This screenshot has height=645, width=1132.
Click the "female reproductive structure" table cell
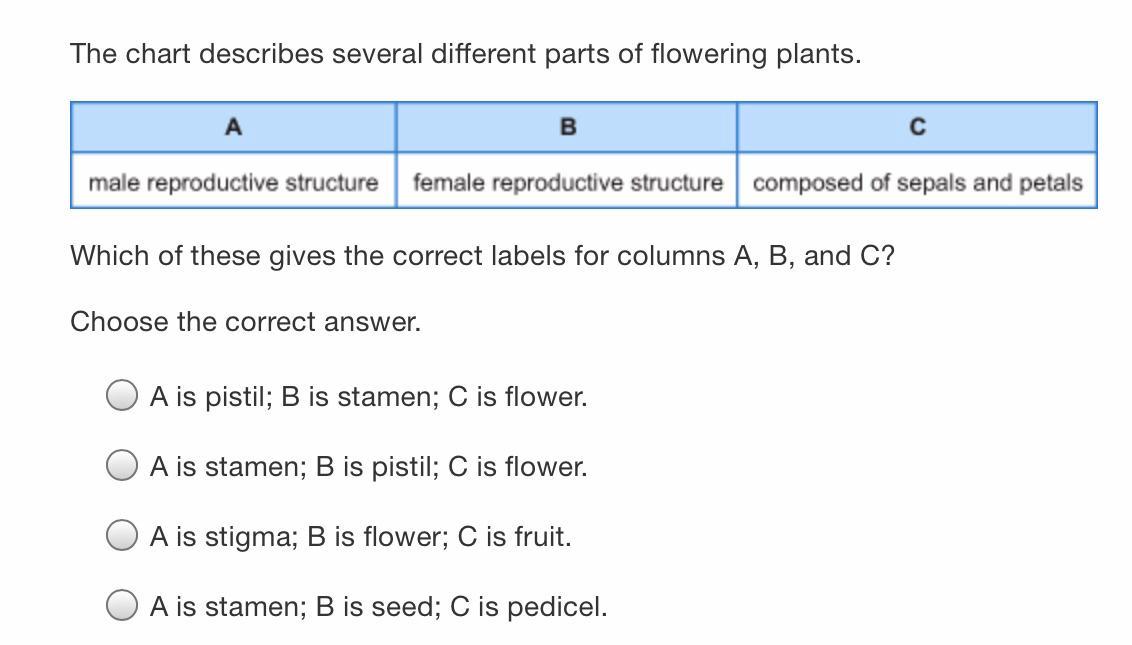[567, 183]
